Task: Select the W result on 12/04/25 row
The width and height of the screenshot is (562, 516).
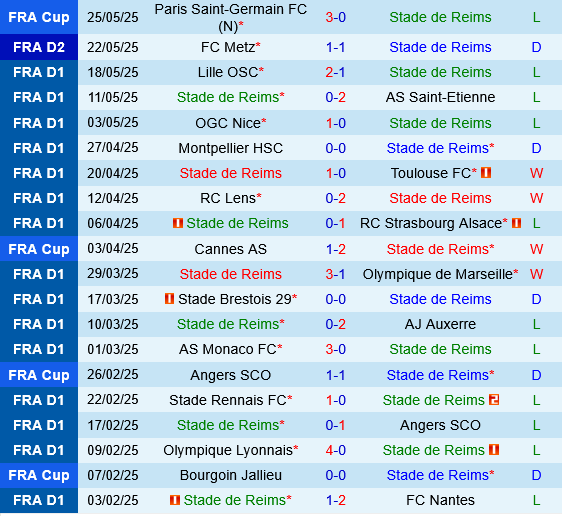Action: (x=536, y=198)
